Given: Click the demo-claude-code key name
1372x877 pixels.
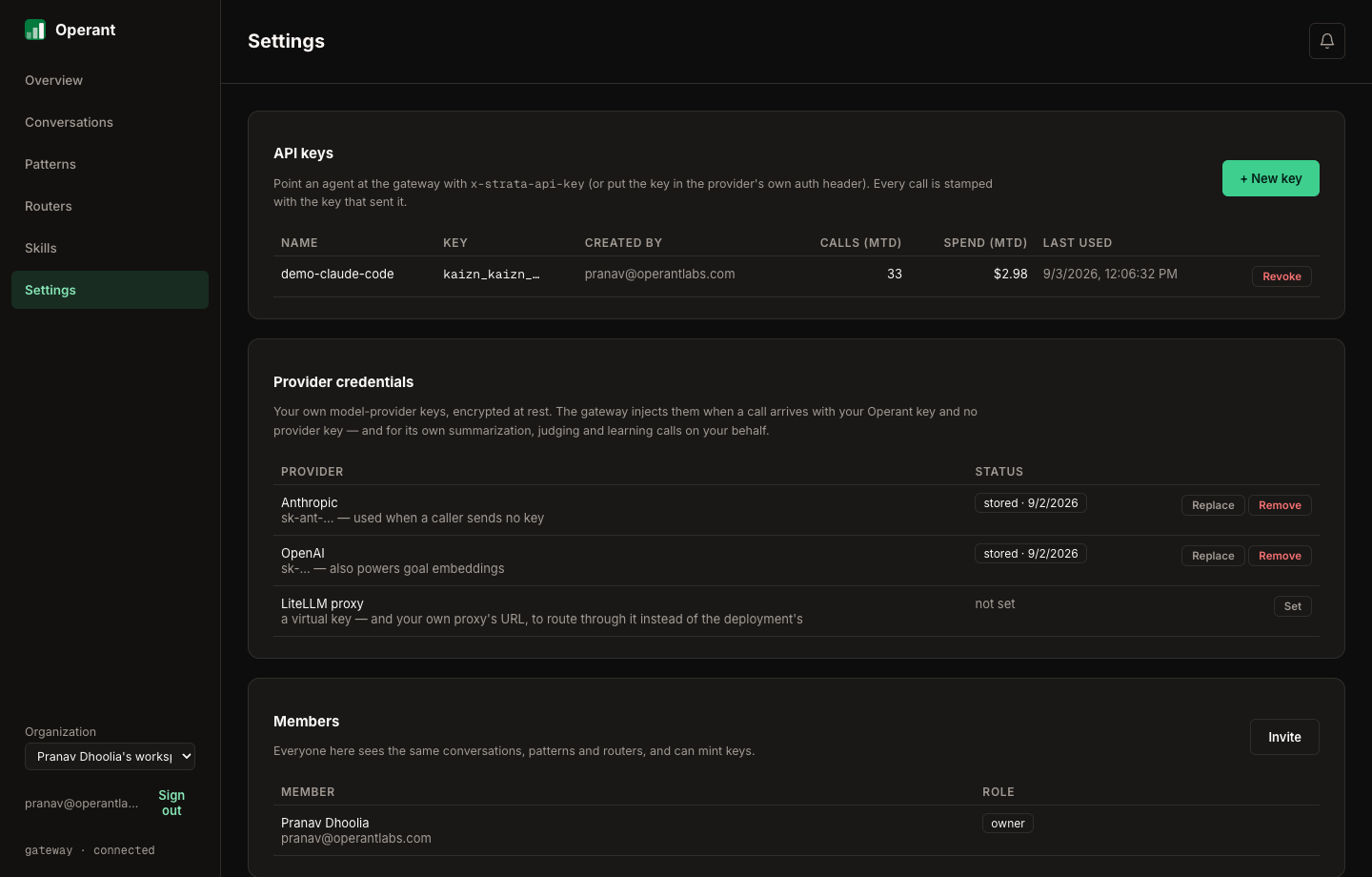Looking at the screenshot, I should [337, 274].
